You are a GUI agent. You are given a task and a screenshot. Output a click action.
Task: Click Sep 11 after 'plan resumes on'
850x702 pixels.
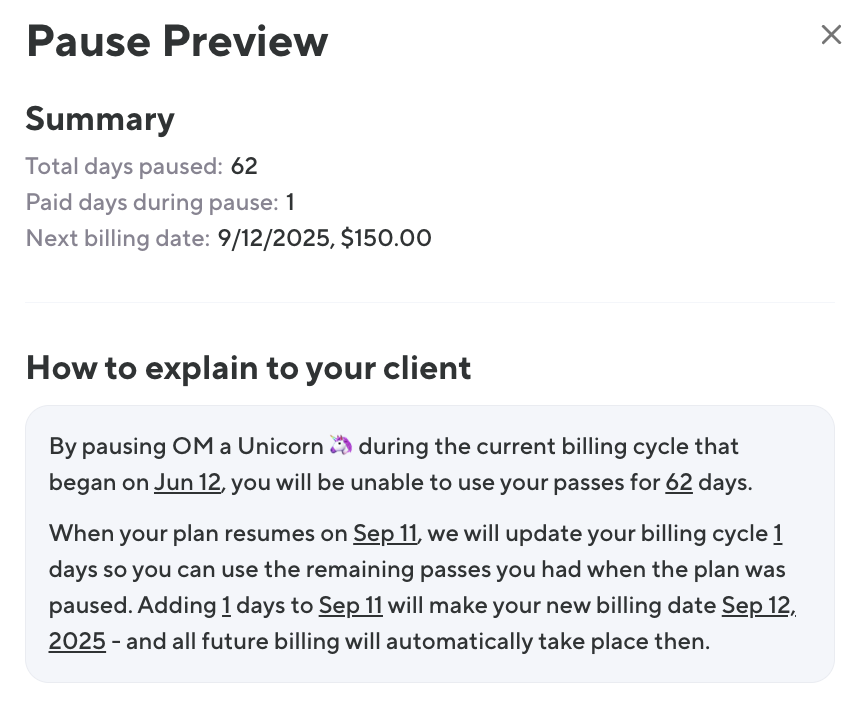(385, 533)
